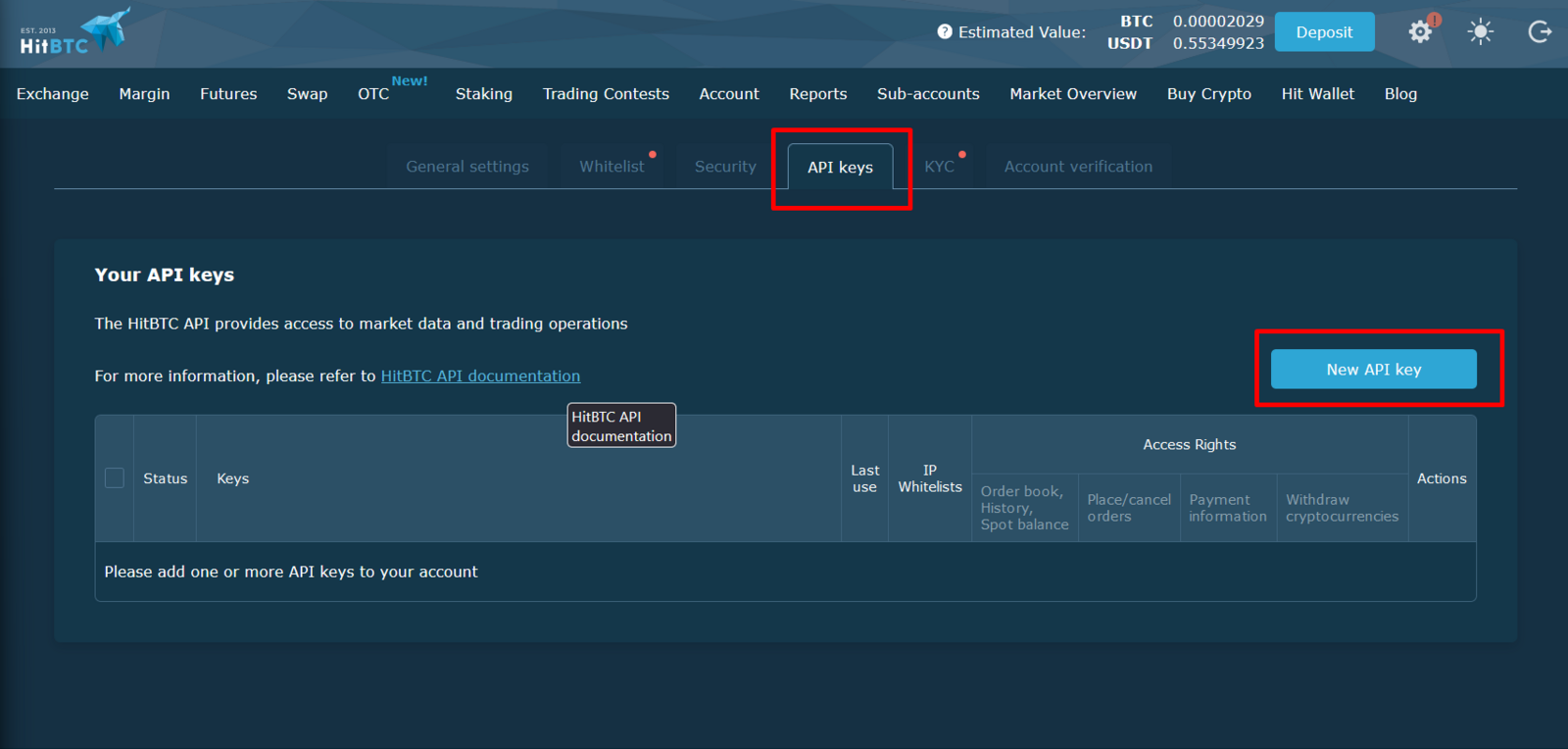Open Market Overview
The image size is (1568, 749).
1073,94
